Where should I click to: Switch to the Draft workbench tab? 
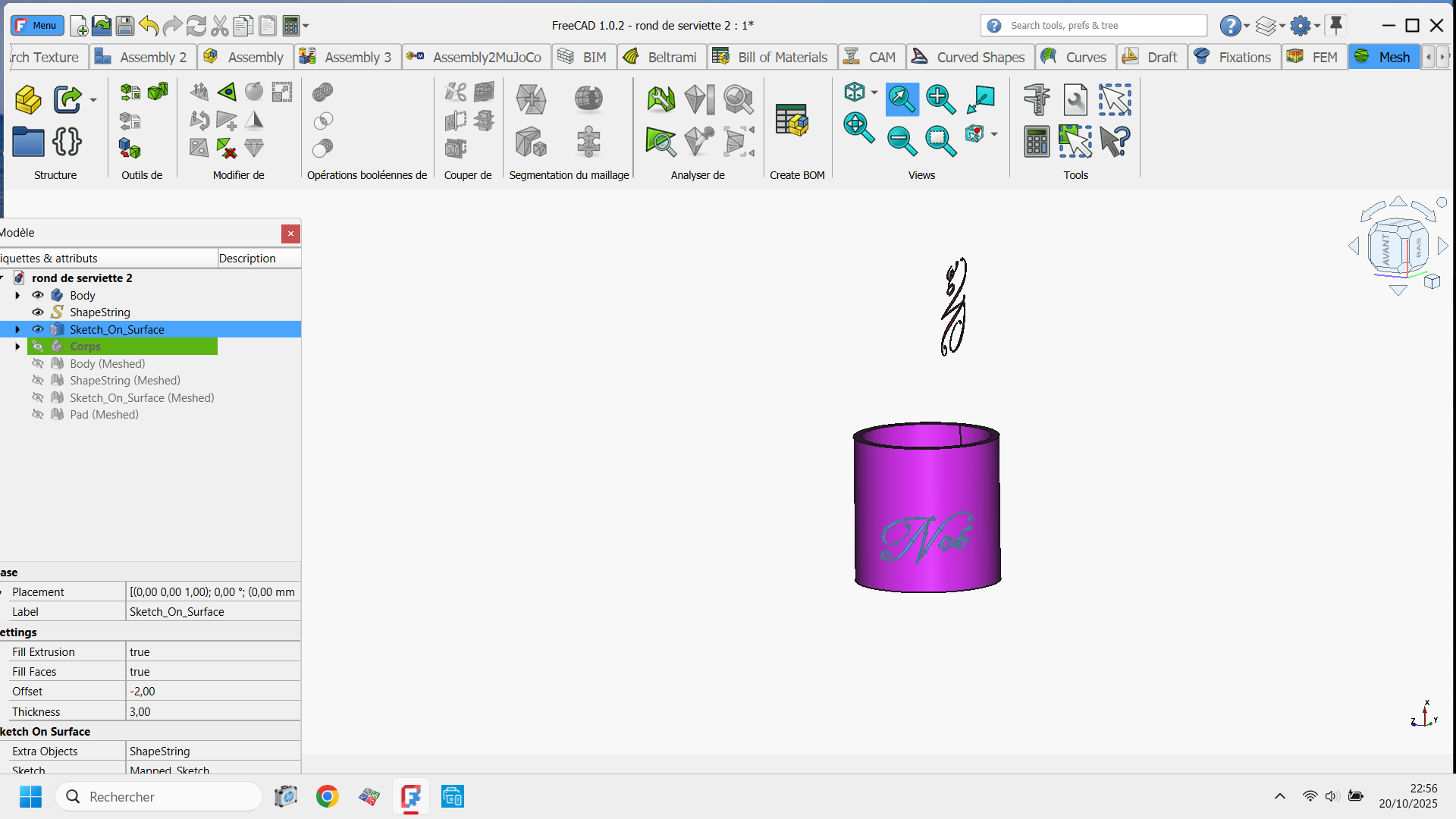(x=1151, y=57)
